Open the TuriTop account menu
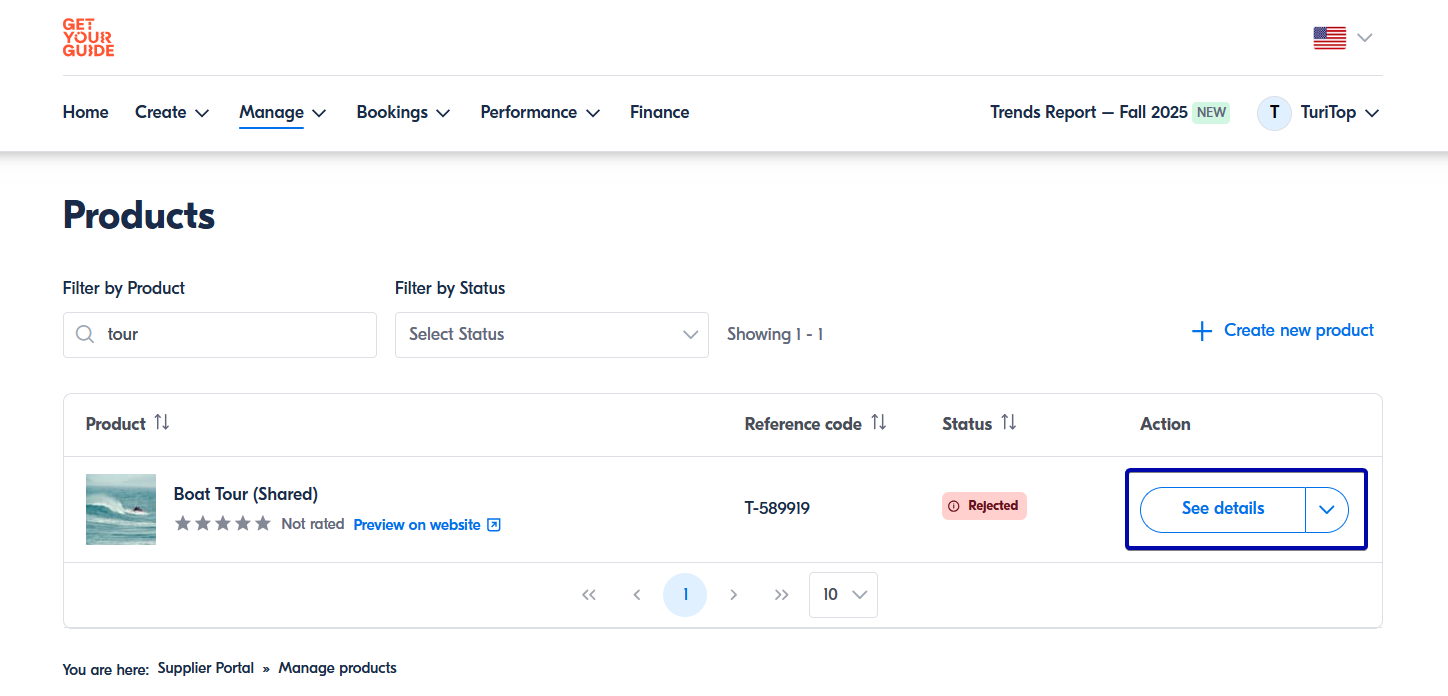1448x696 pixels. (1319, 113)
